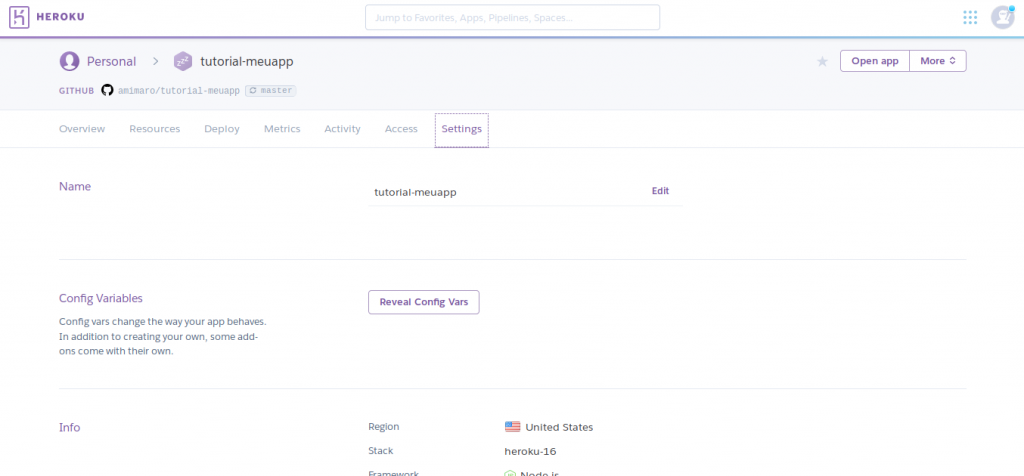
Task: Click Reveal Config Vars button
Action: tap(423, 302)
